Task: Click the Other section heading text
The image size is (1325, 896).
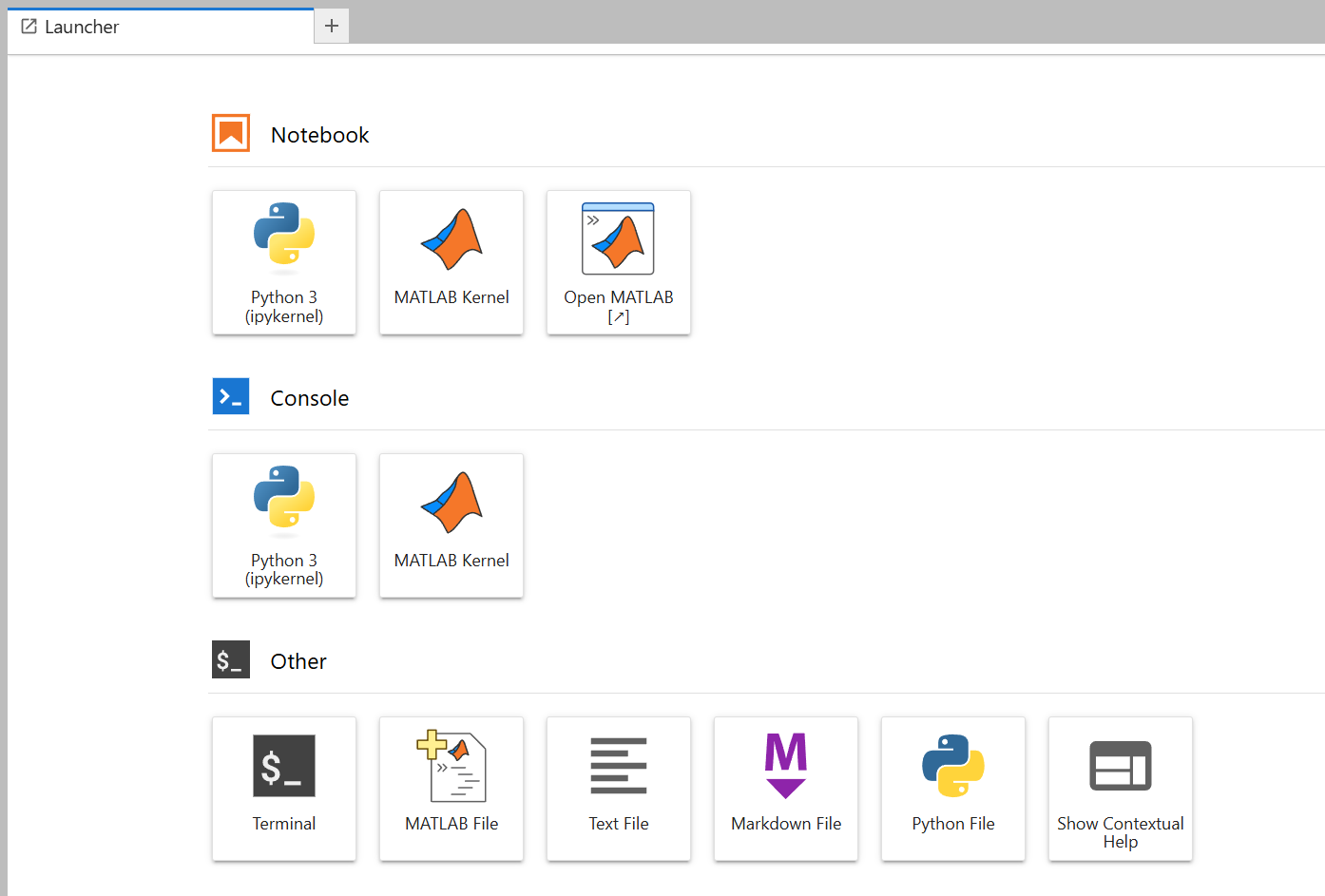Action: pos(298,661)
